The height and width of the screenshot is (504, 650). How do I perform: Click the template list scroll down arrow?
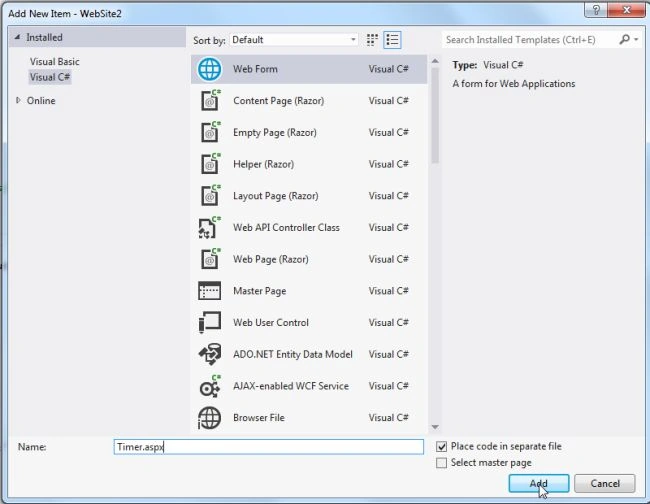tap(435, 427)
